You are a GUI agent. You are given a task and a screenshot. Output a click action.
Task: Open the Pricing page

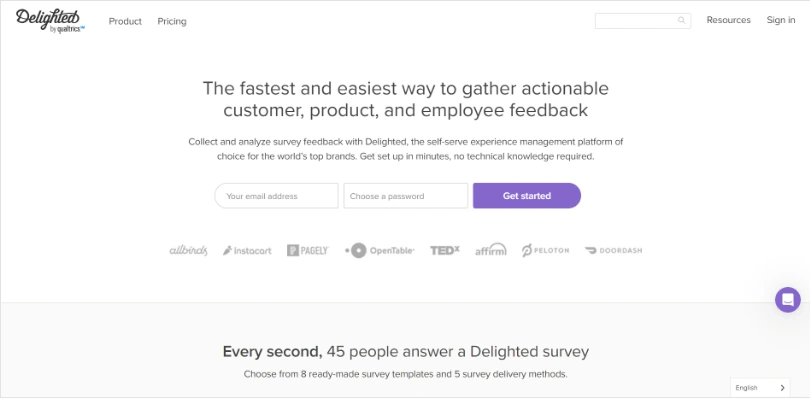pyautogui.click(x=172, y=21)
